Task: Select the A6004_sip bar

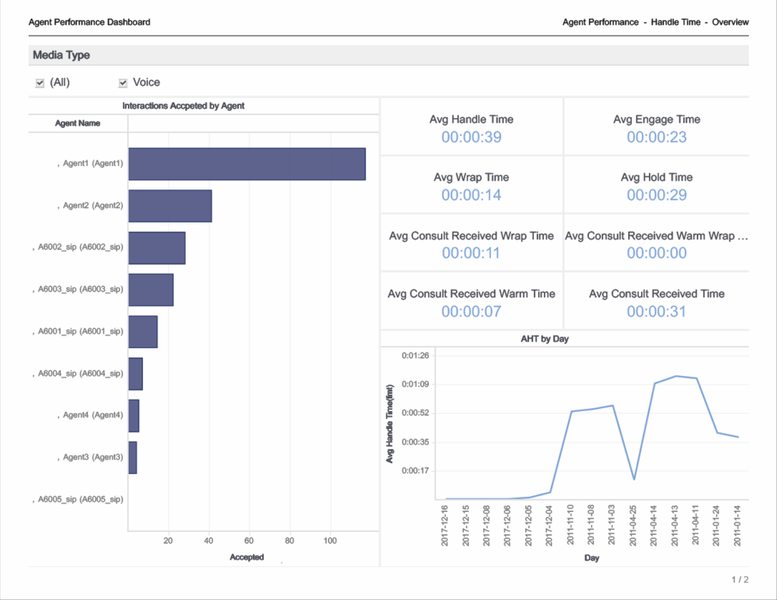Action: [136, 373]
